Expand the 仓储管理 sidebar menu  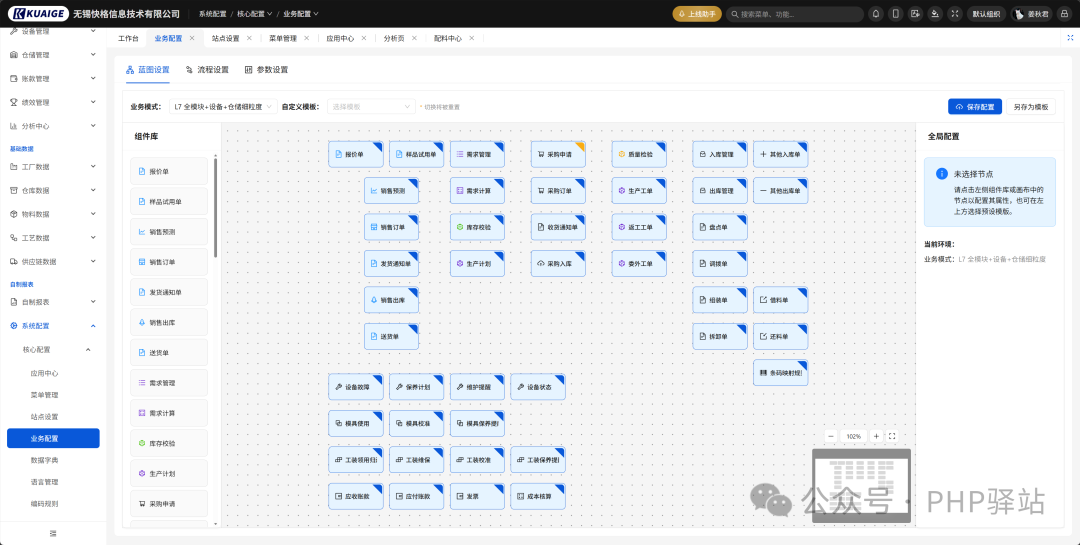(53, 55)
